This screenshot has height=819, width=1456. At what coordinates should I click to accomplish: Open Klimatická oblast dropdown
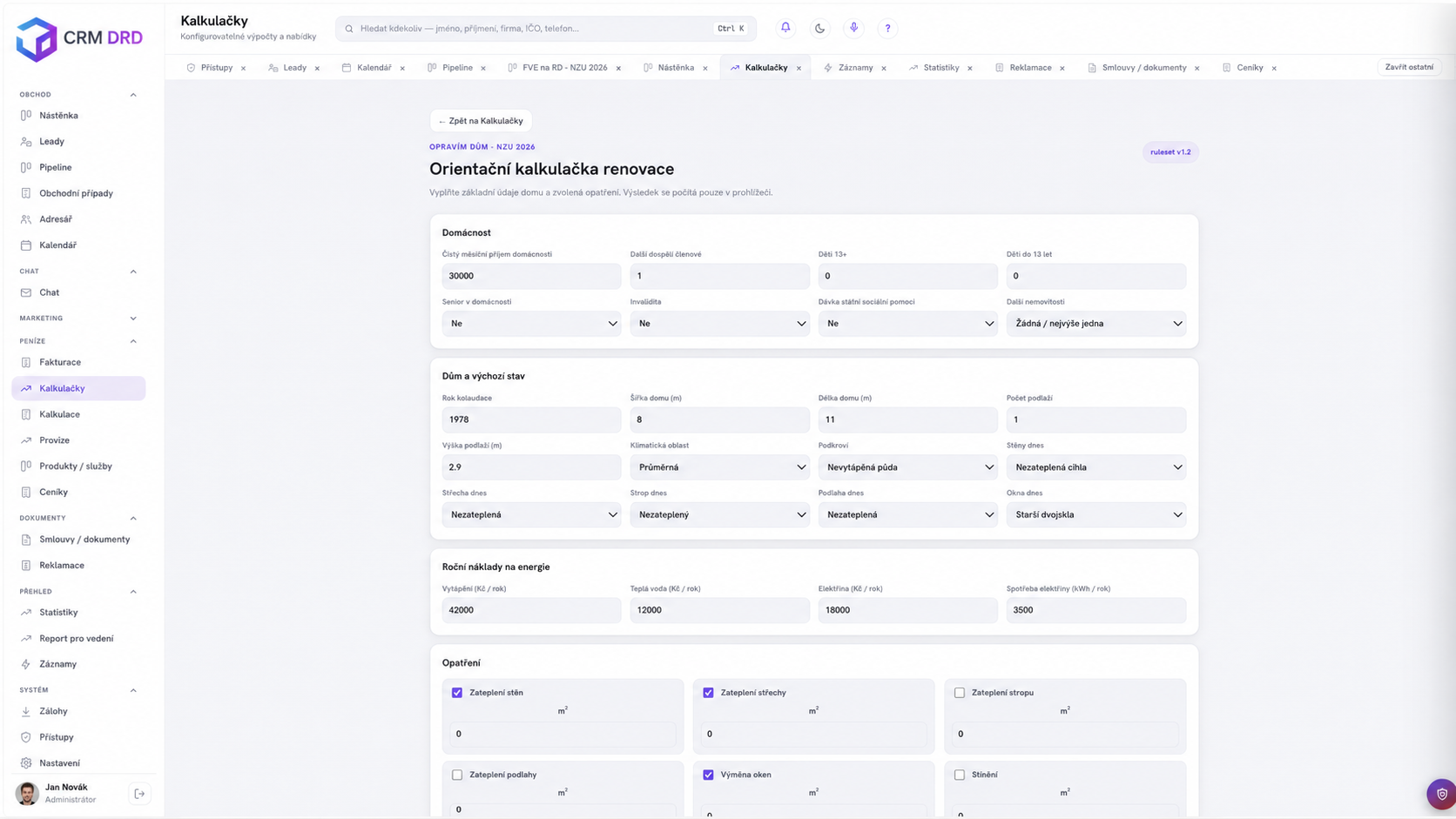719,467
